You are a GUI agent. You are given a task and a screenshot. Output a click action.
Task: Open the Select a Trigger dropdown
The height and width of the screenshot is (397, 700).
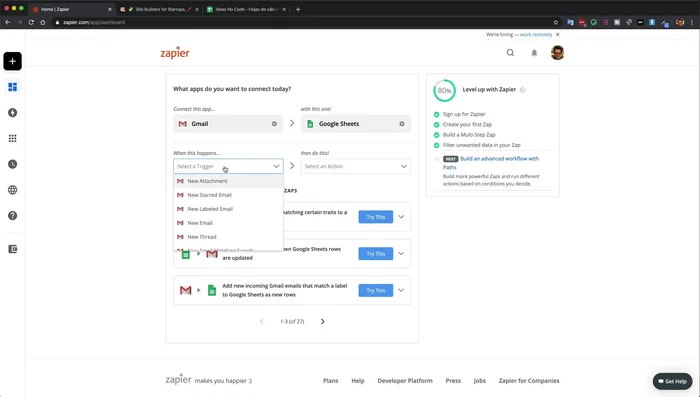tap(228, 166)
